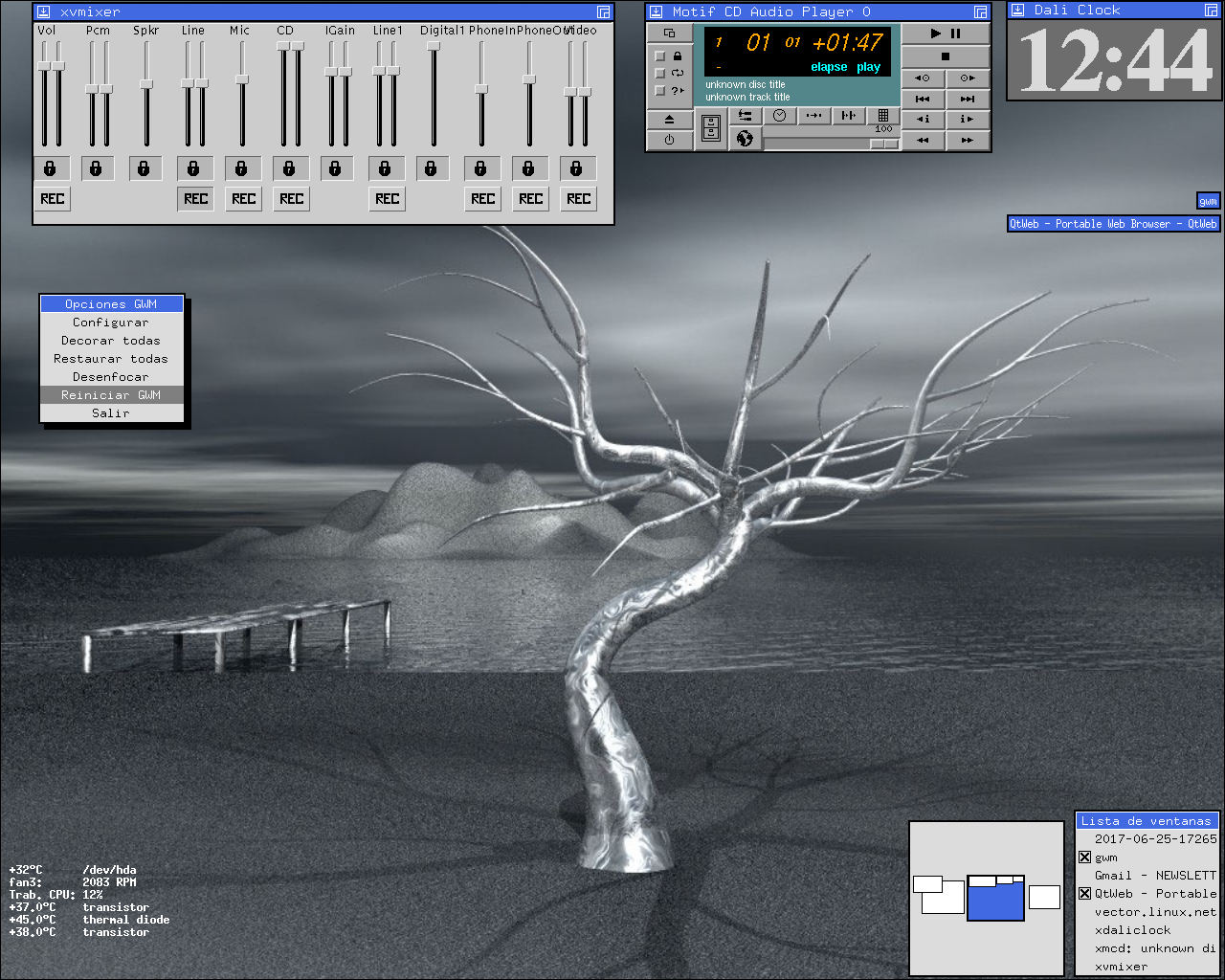Eject the disc in CD player
Screen dimensions: 1225x980
pyautogui.click(x=669, y=120)
